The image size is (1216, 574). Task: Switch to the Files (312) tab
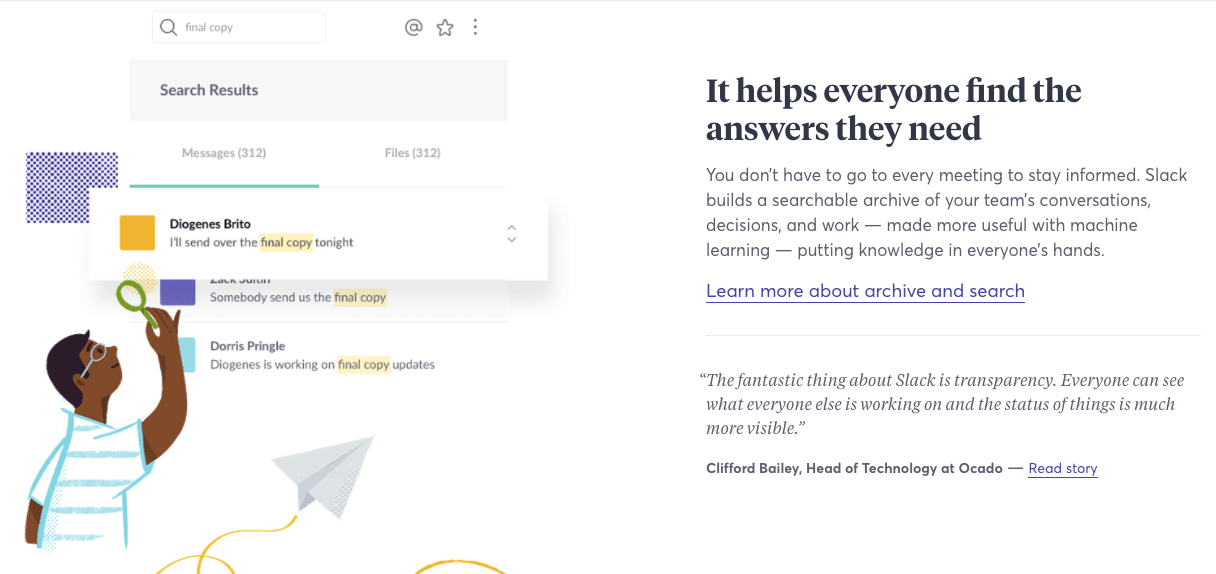[x=412, y=153]
